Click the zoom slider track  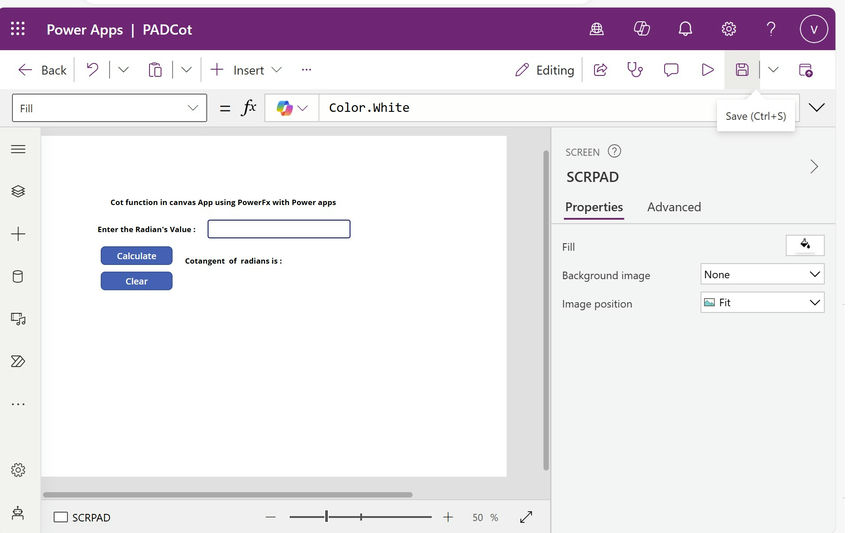coord(360,517)
